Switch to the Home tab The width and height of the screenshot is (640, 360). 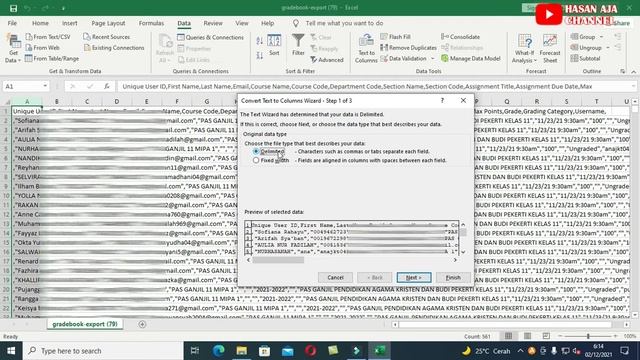click(40, 23)
